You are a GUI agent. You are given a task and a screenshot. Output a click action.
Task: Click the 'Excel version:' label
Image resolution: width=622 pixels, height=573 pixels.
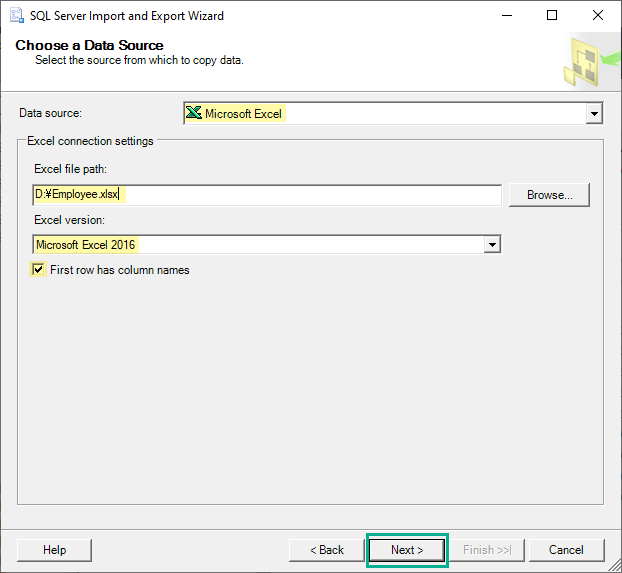[69, 220]
